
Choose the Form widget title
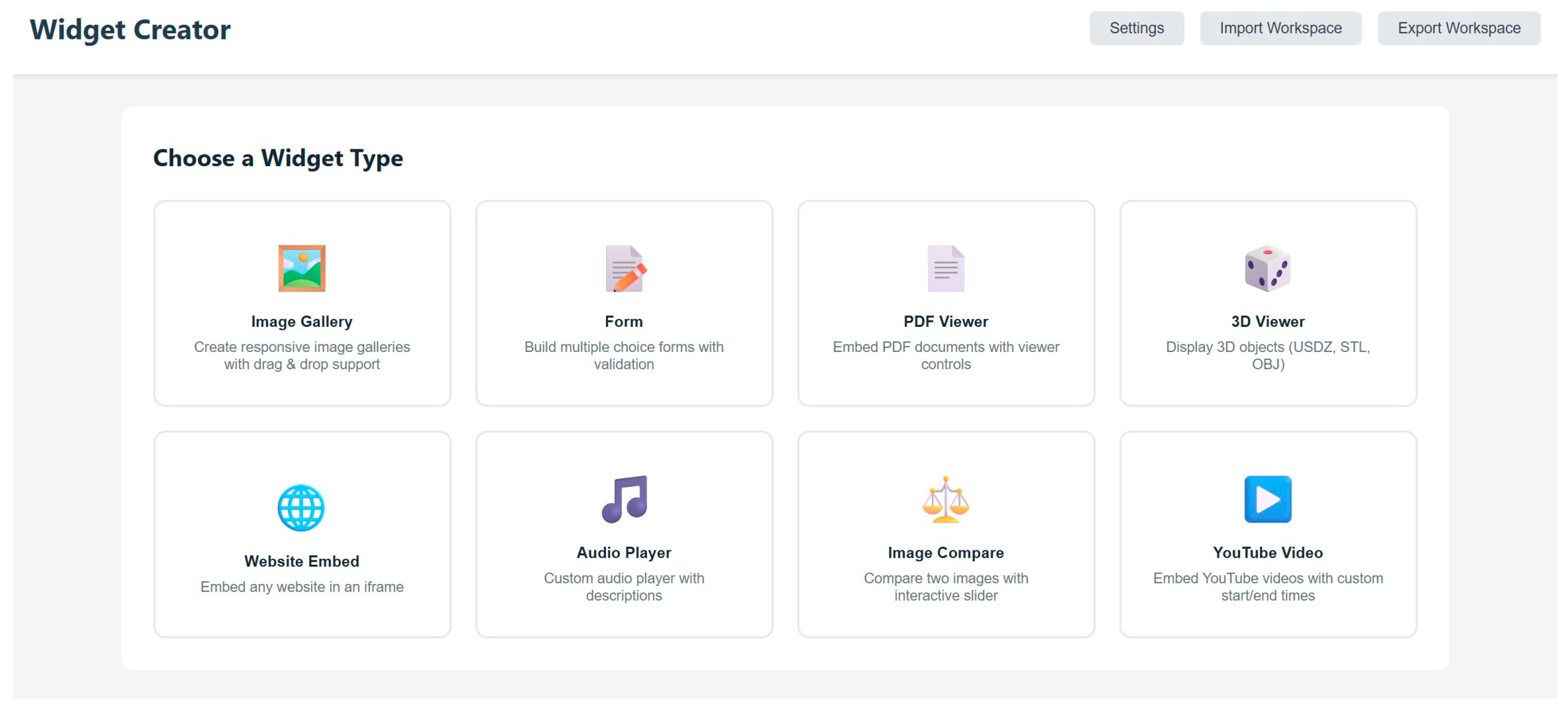[x=624, y=321]
